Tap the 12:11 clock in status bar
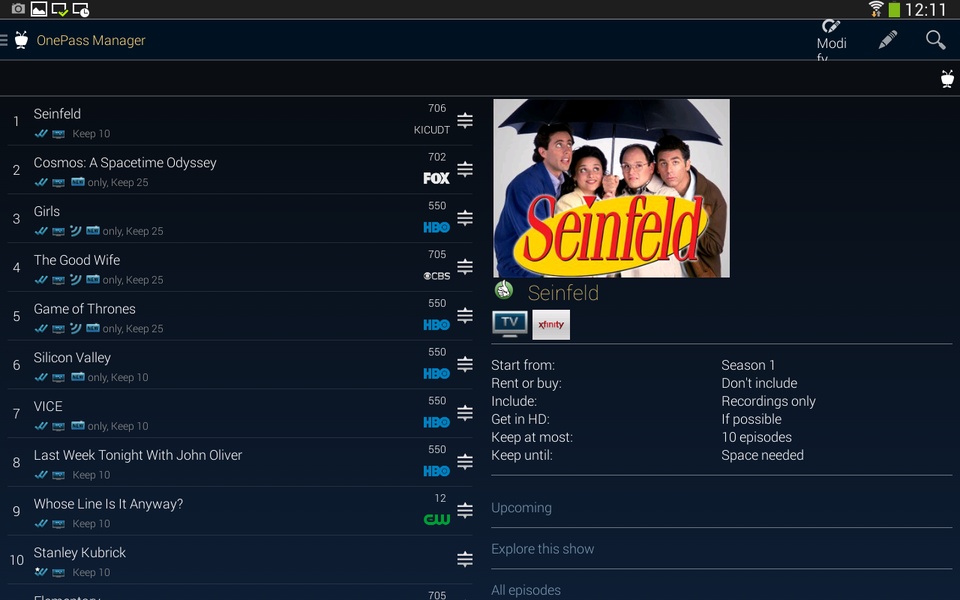 pos(926,9)
